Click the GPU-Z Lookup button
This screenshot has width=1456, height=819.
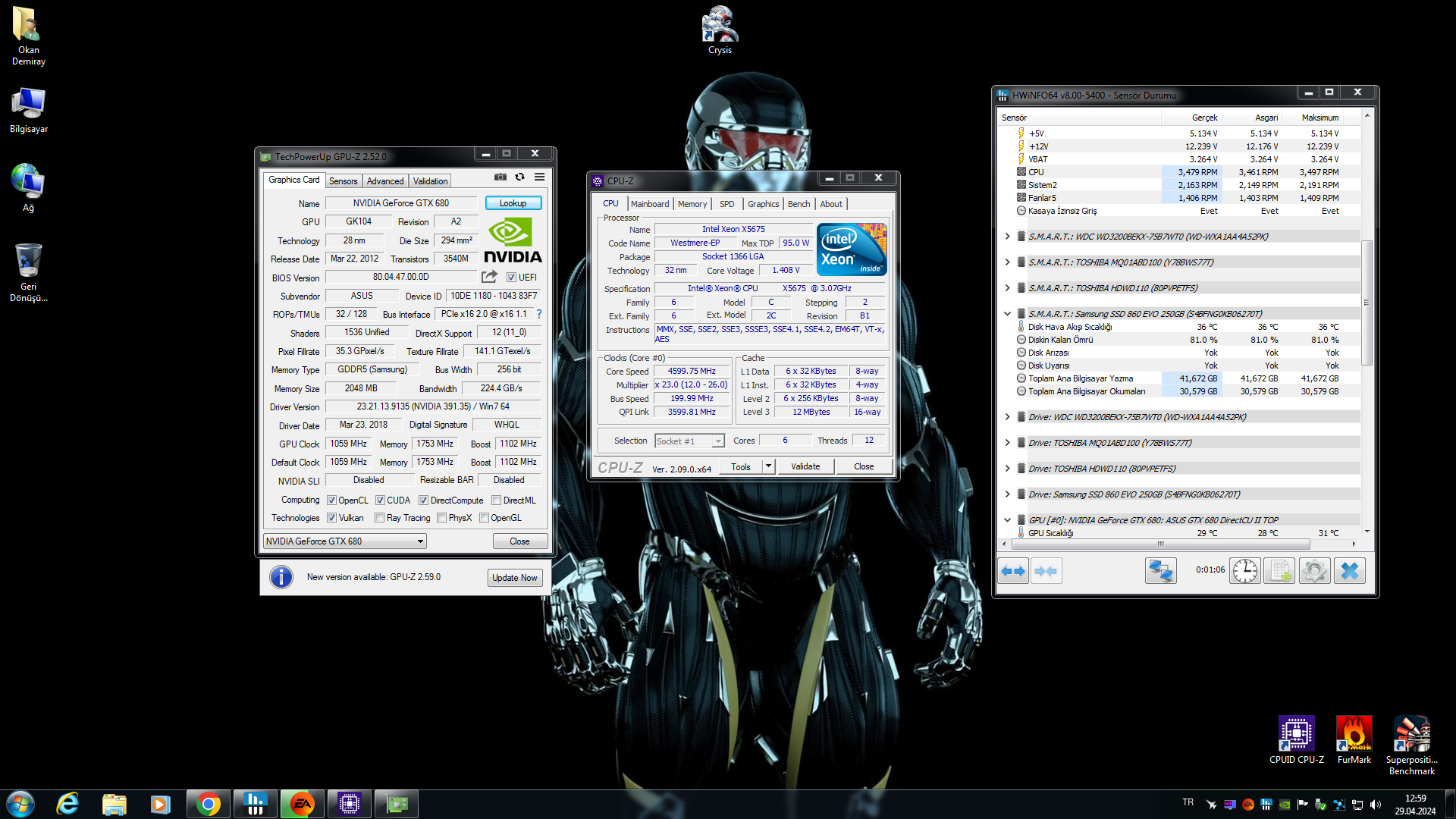[513, 203]
